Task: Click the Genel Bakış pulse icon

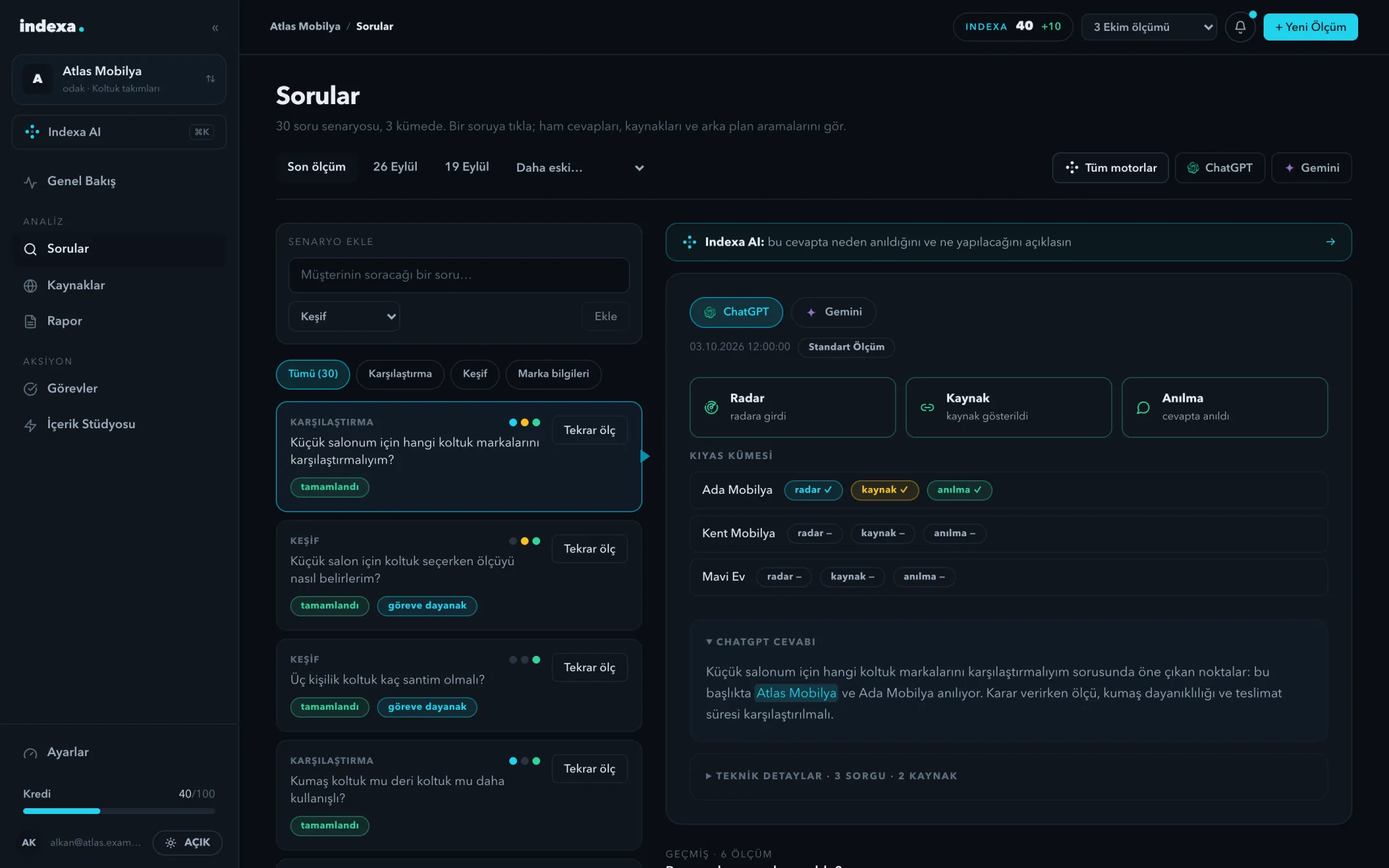Action: pyautogui.click(x=30, y=182)
